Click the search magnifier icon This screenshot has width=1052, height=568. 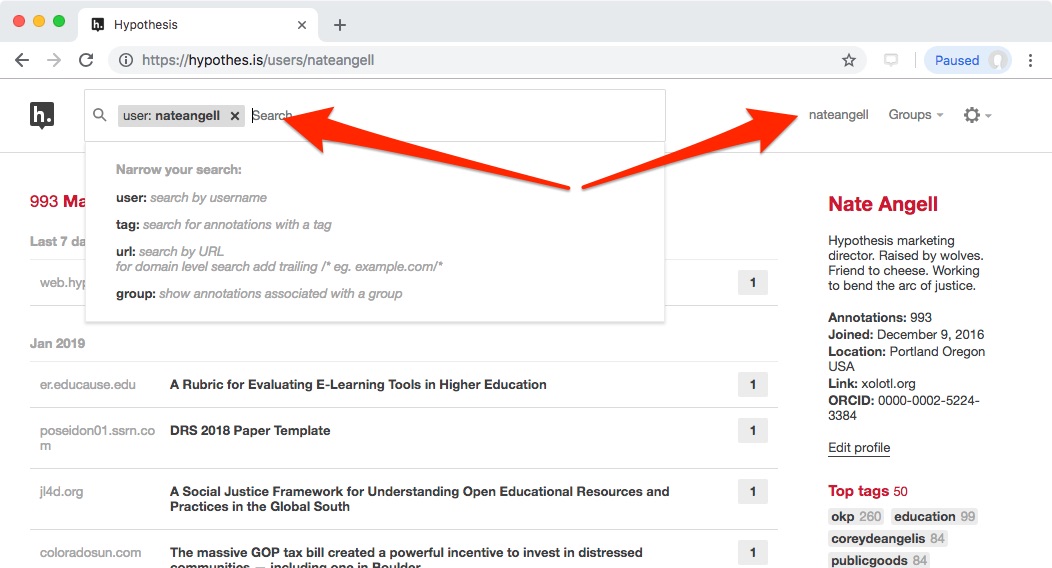click(99, 115)
